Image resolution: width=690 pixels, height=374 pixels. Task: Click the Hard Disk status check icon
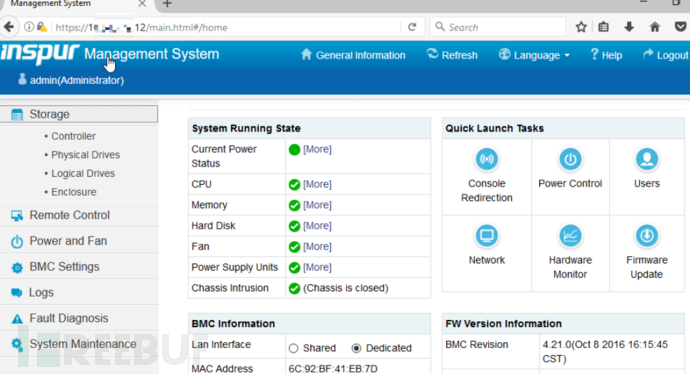[294, 226]
